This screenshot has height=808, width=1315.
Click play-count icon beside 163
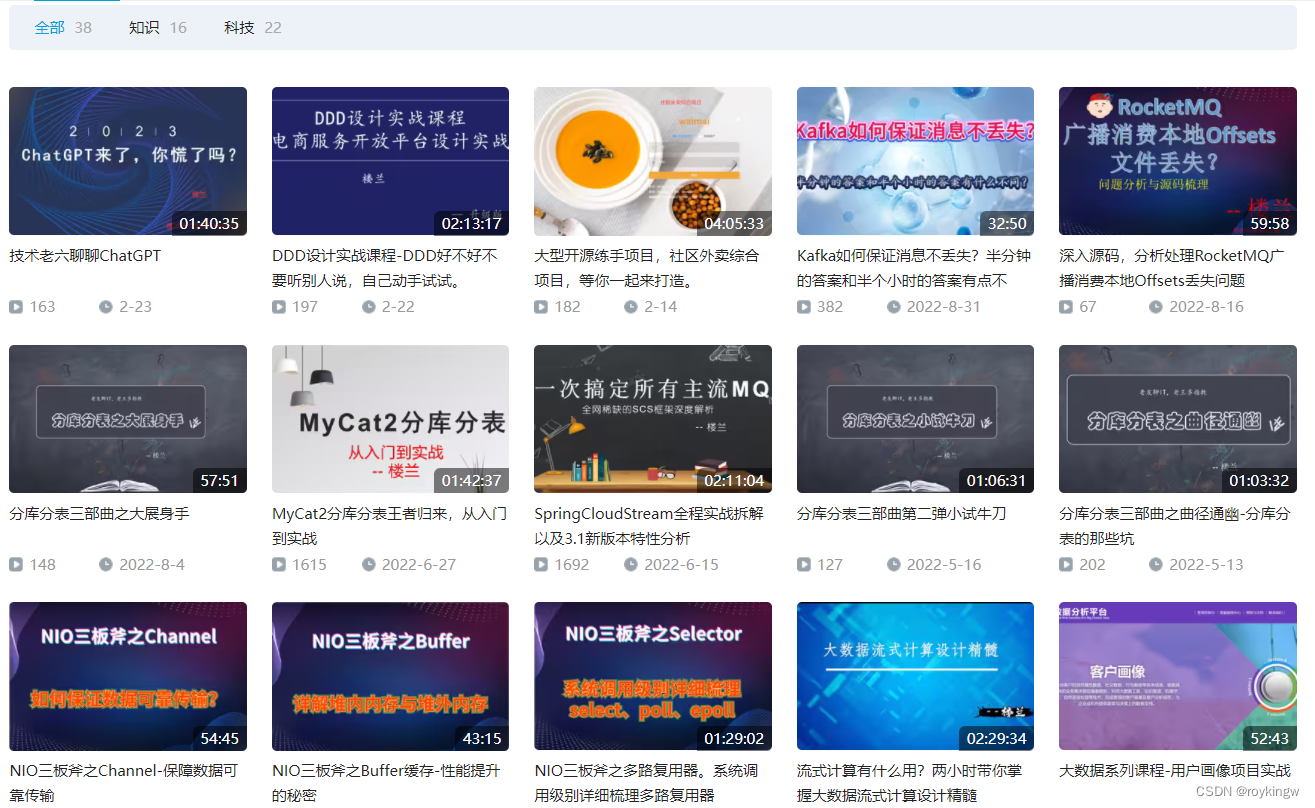coord(16,307)
